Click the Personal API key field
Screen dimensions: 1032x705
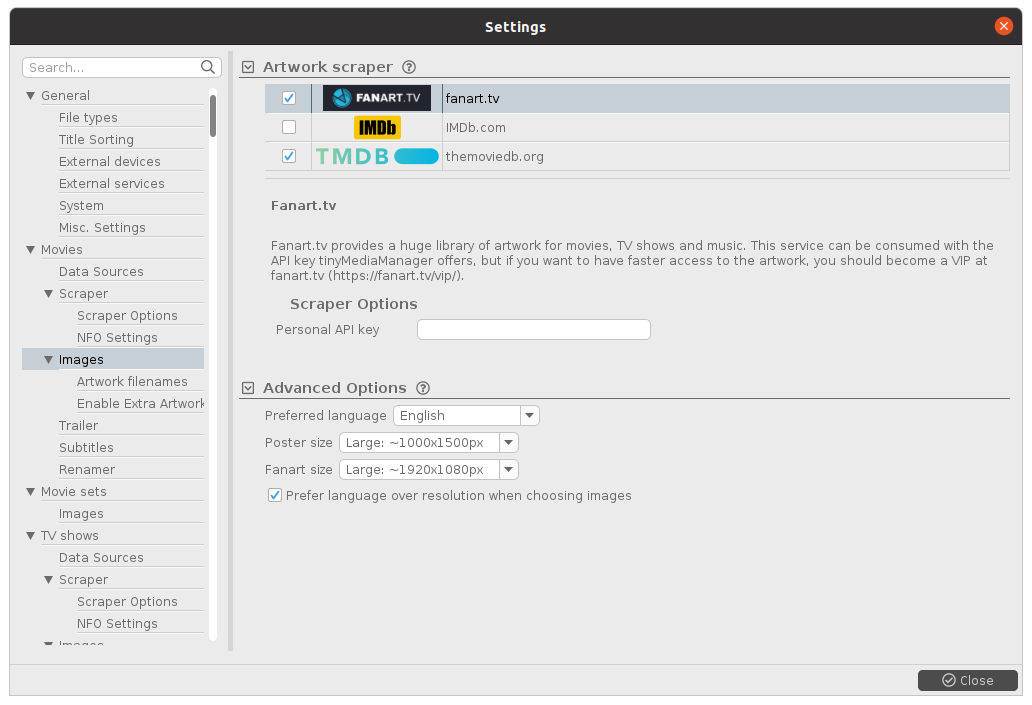coord(533,330)
